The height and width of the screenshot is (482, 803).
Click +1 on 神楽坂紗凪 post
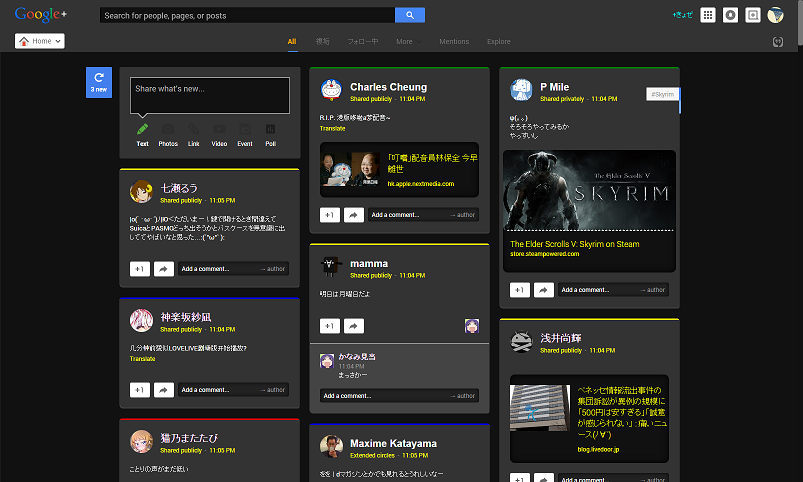[x=140, y=390]
